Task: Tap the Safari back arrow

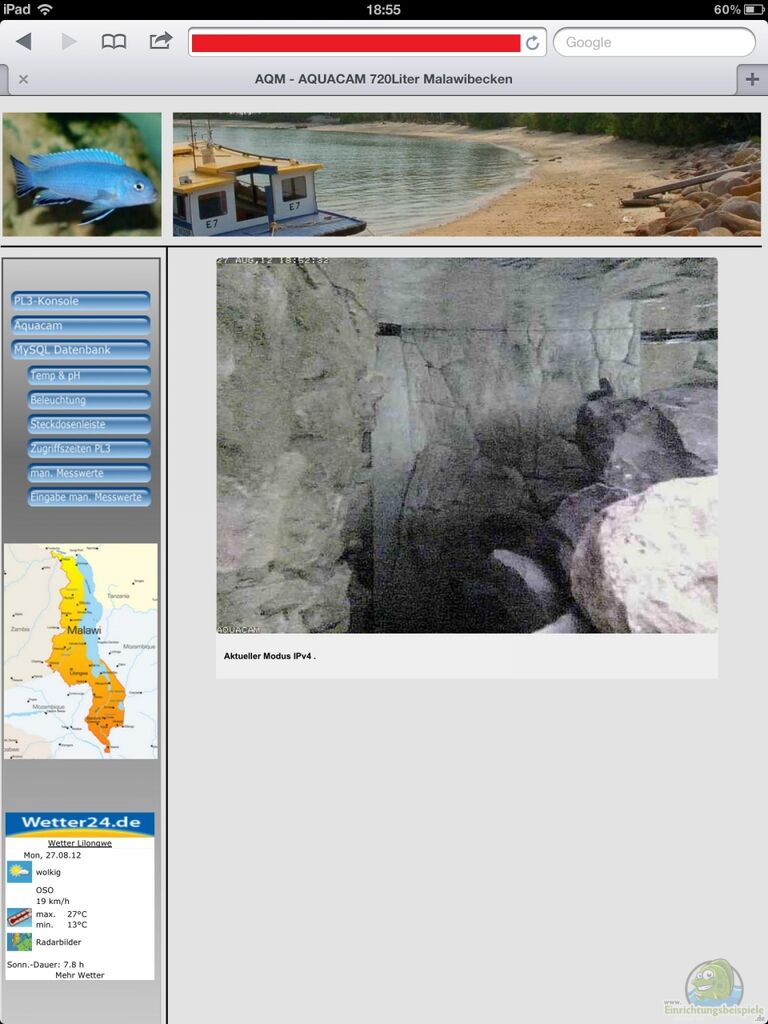Action: [x=24, y=41]
